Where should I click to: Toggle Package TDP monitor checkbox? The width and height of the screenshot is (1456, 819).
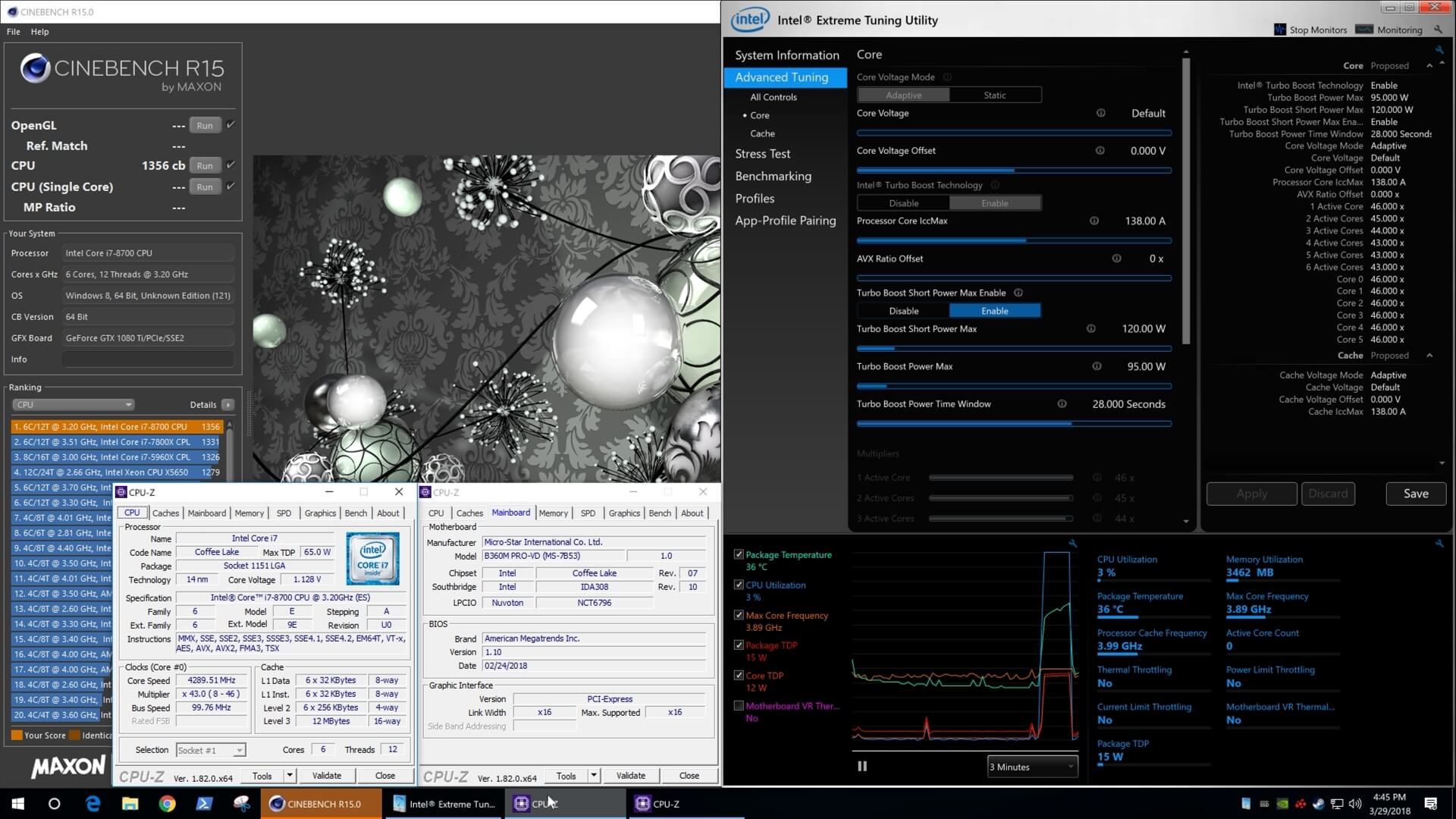[x=739, y=645]
